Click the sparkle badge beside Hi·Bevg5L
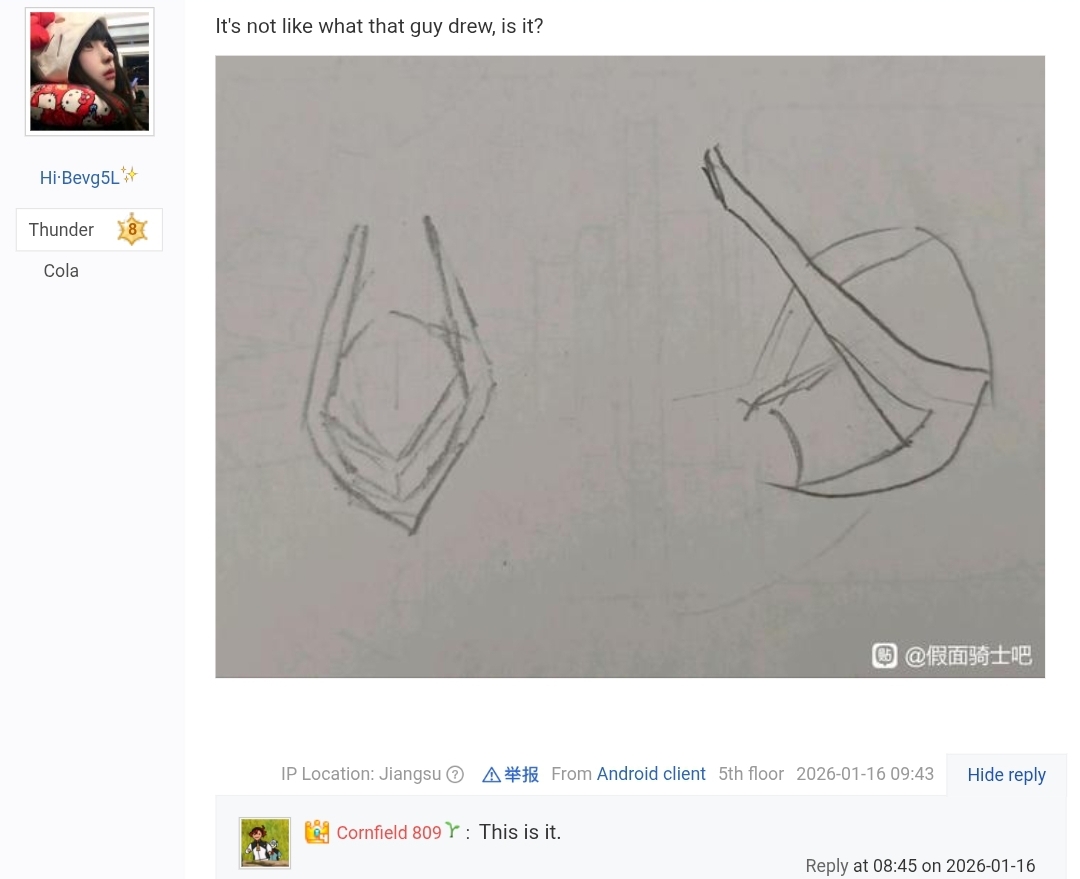The height and width of the screenshot is (879, 1080). coord(129,175)
